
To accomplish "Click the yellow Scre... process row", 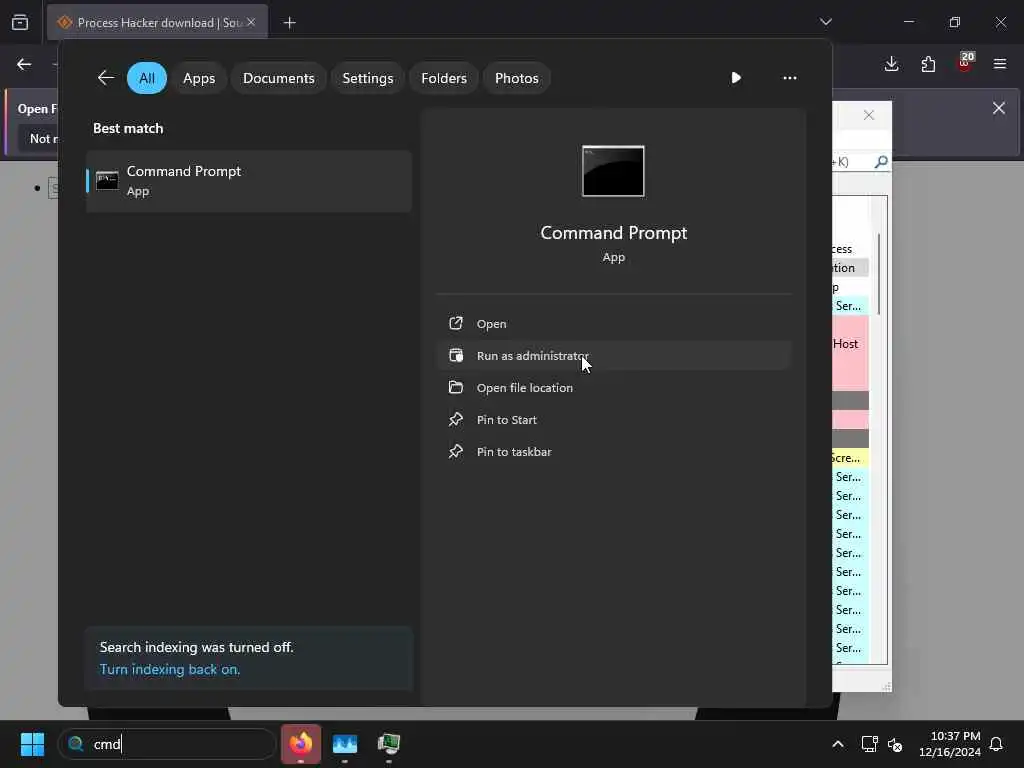I will (850, 458).
